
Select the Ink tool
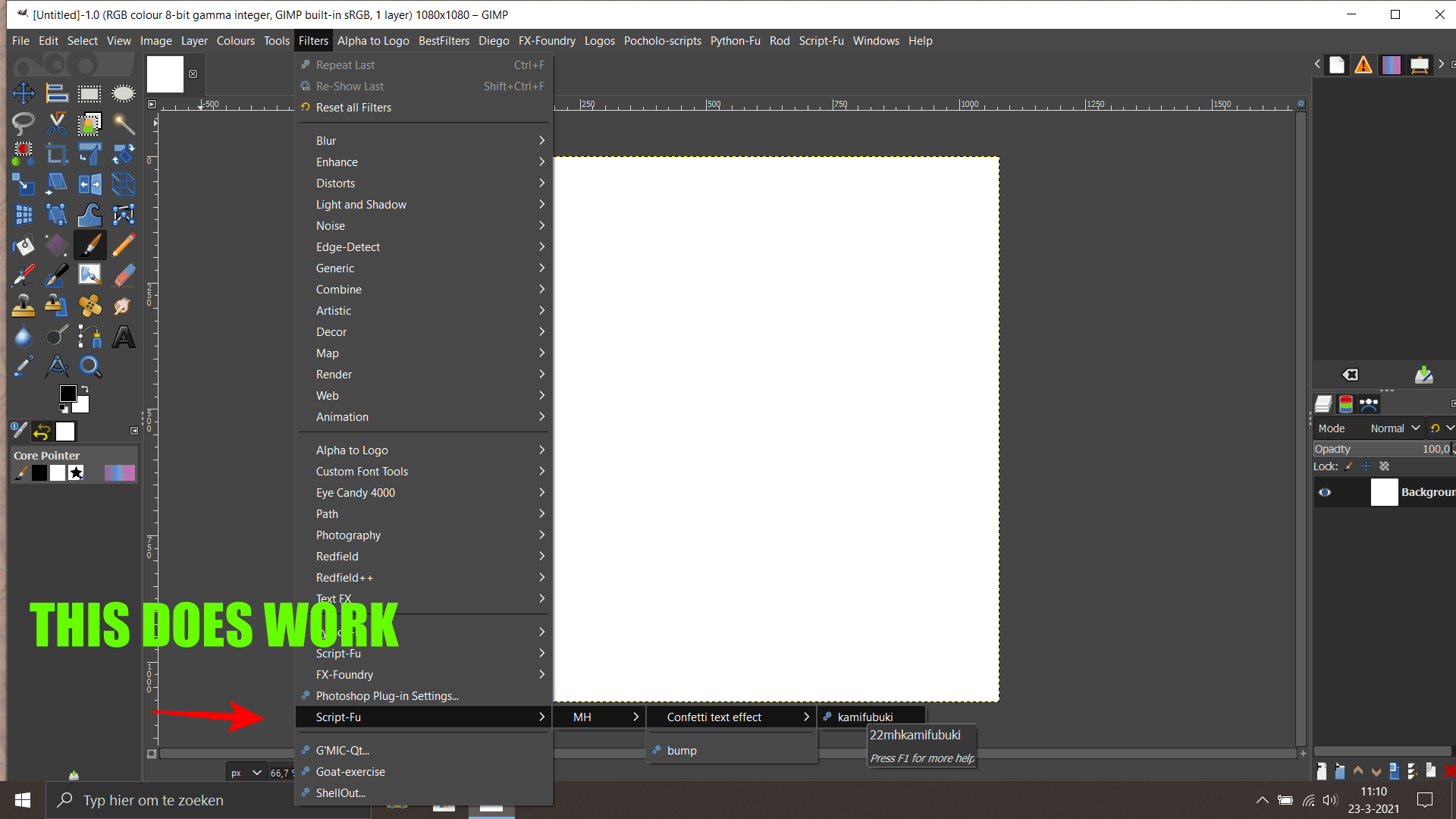pyautogui.click(x=57, y=275)
